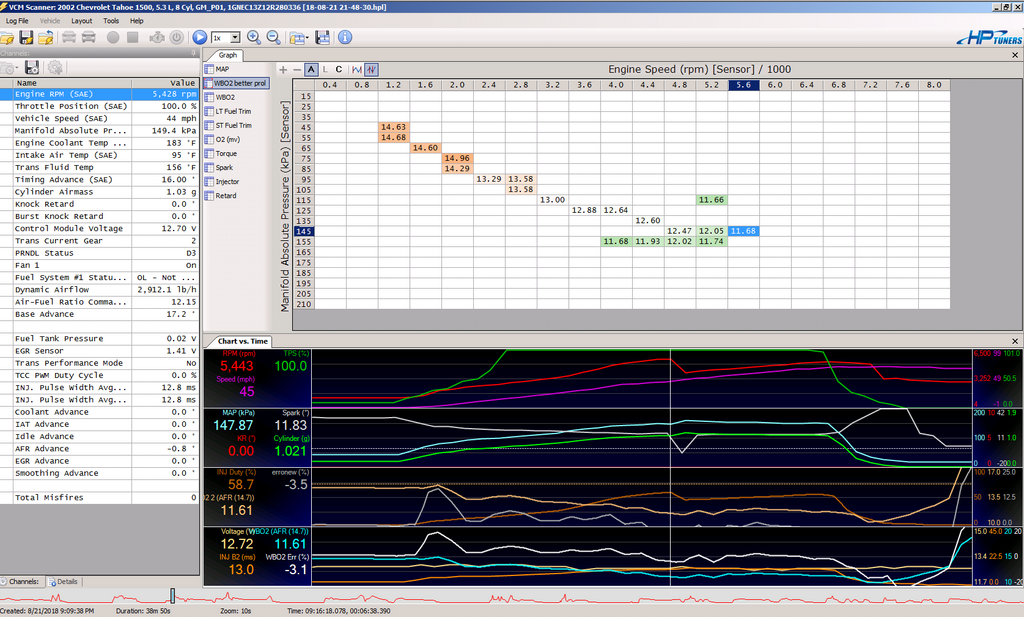
Task: Select the Chart vs. Time tab
Action: 242,341
